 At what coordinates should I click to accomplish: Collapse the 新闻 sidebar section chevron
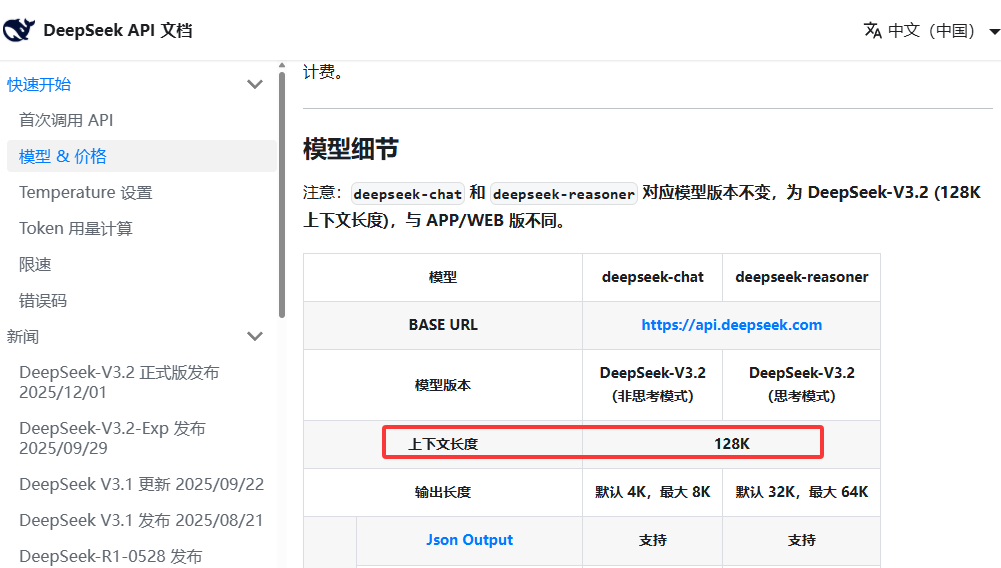coord(255,337)
